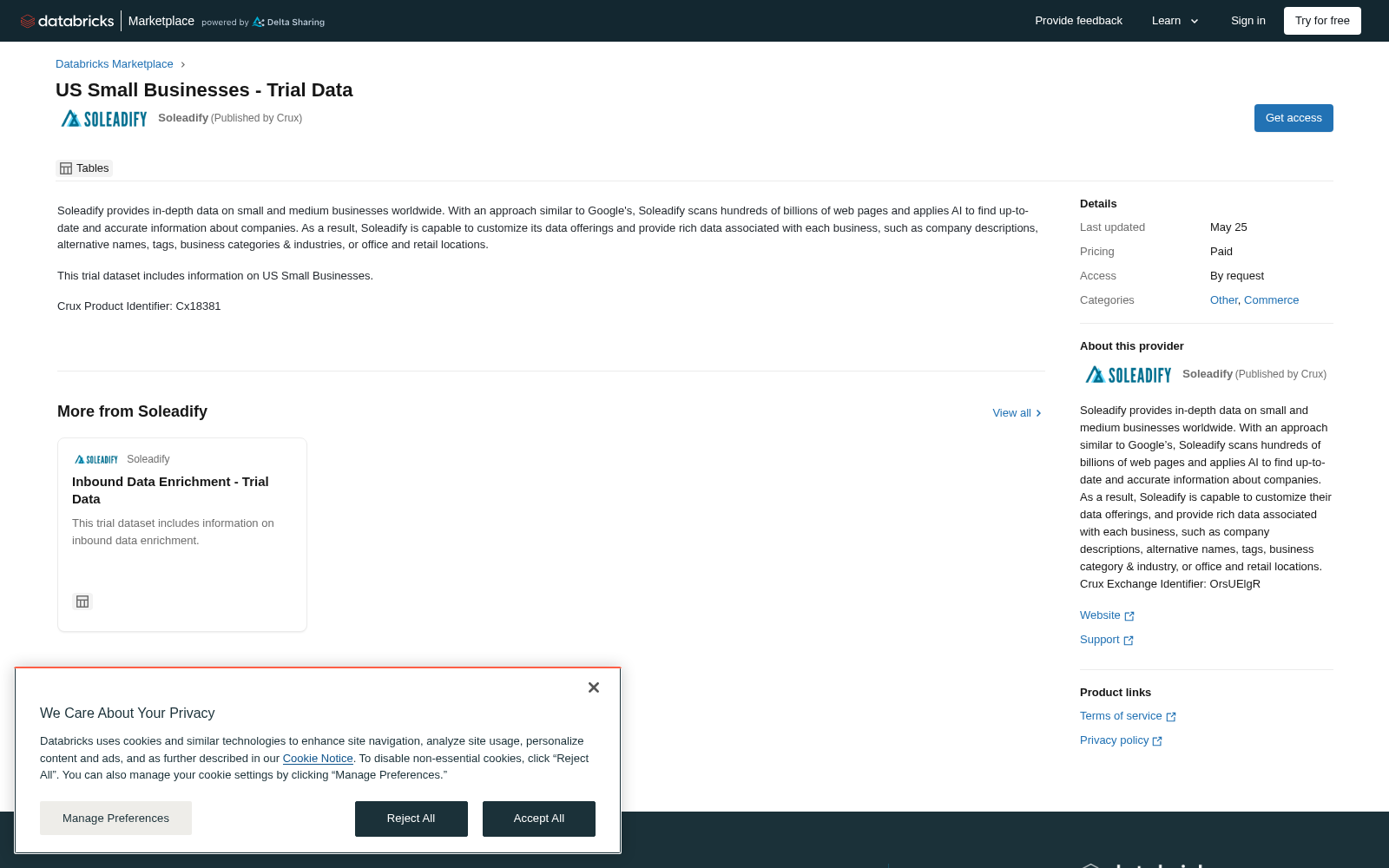Select the Tables tag

(84, 168)
